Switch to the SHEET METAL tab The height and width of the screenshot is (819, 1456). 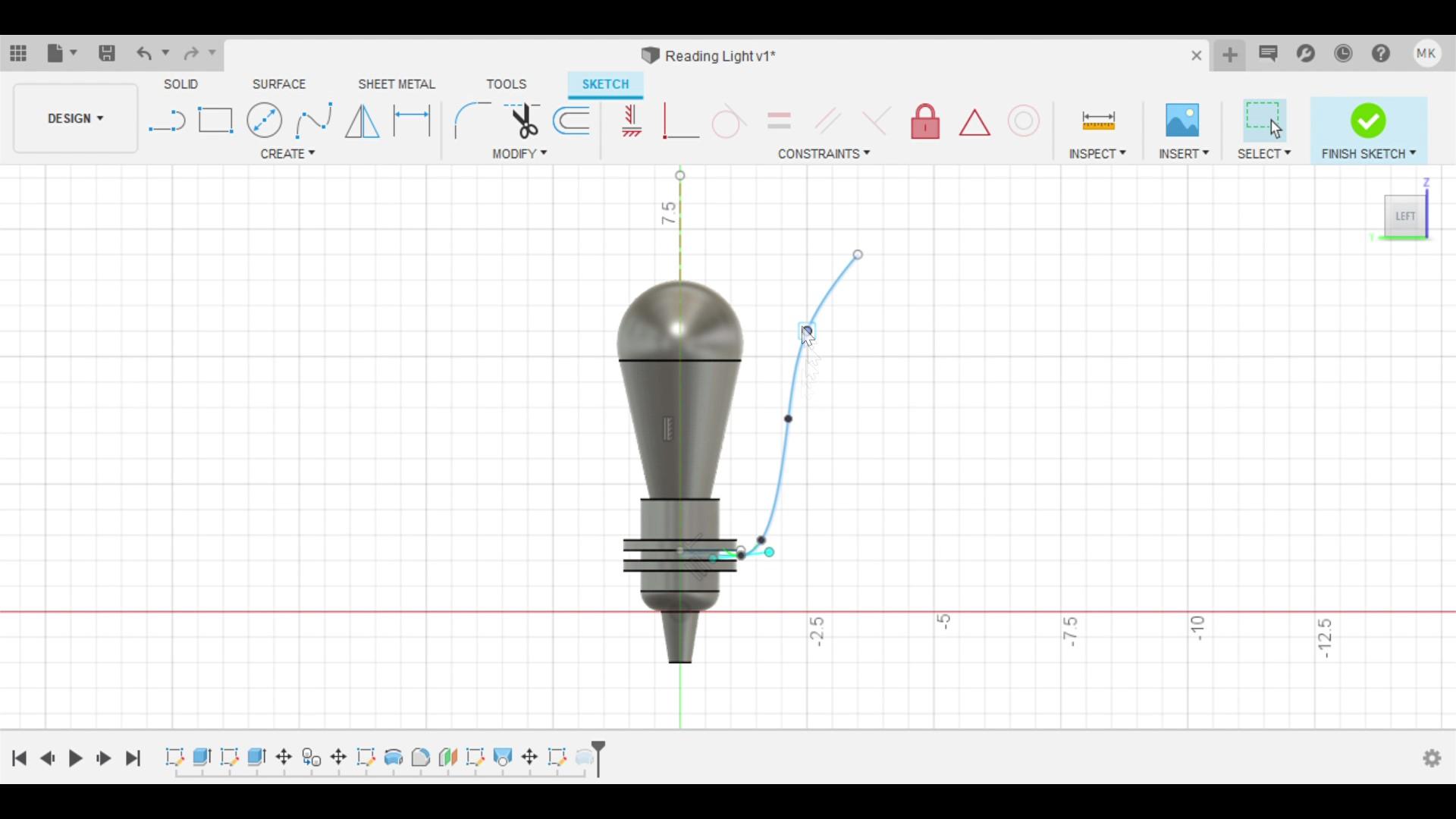pyautogui.click(x=397, y=84)
